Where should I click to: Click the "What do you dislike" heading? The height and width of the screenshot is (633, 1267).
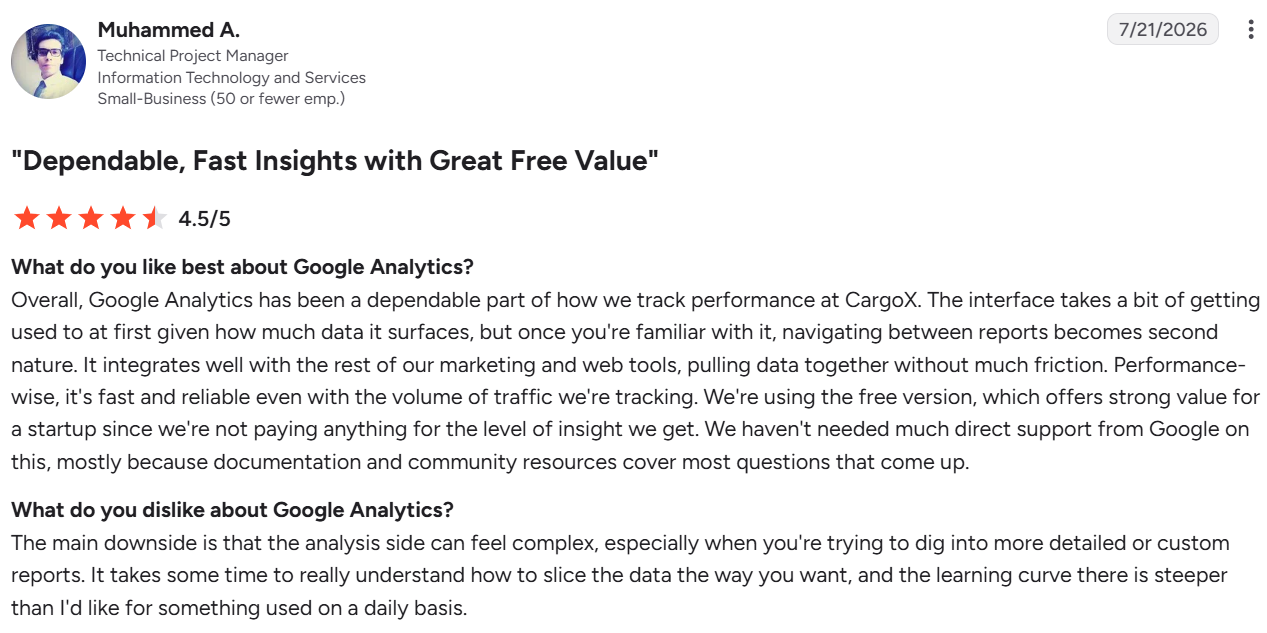coord(232,510)
